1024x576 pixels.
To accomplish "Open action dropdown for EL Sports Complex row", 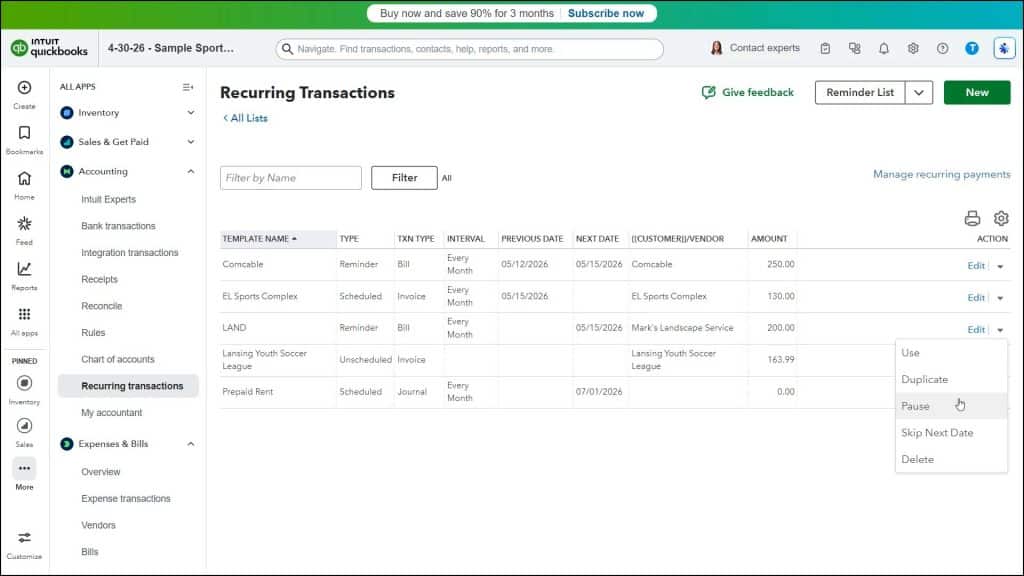I will pyautogui.click(x=1000, y=298).
